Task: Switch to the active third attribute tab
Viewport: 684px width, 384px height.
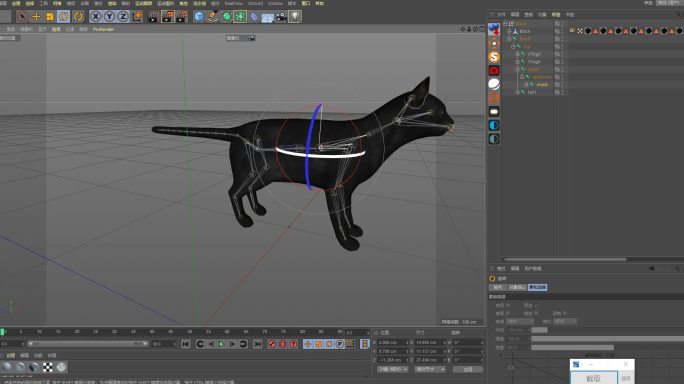Action: click(537, 287)
